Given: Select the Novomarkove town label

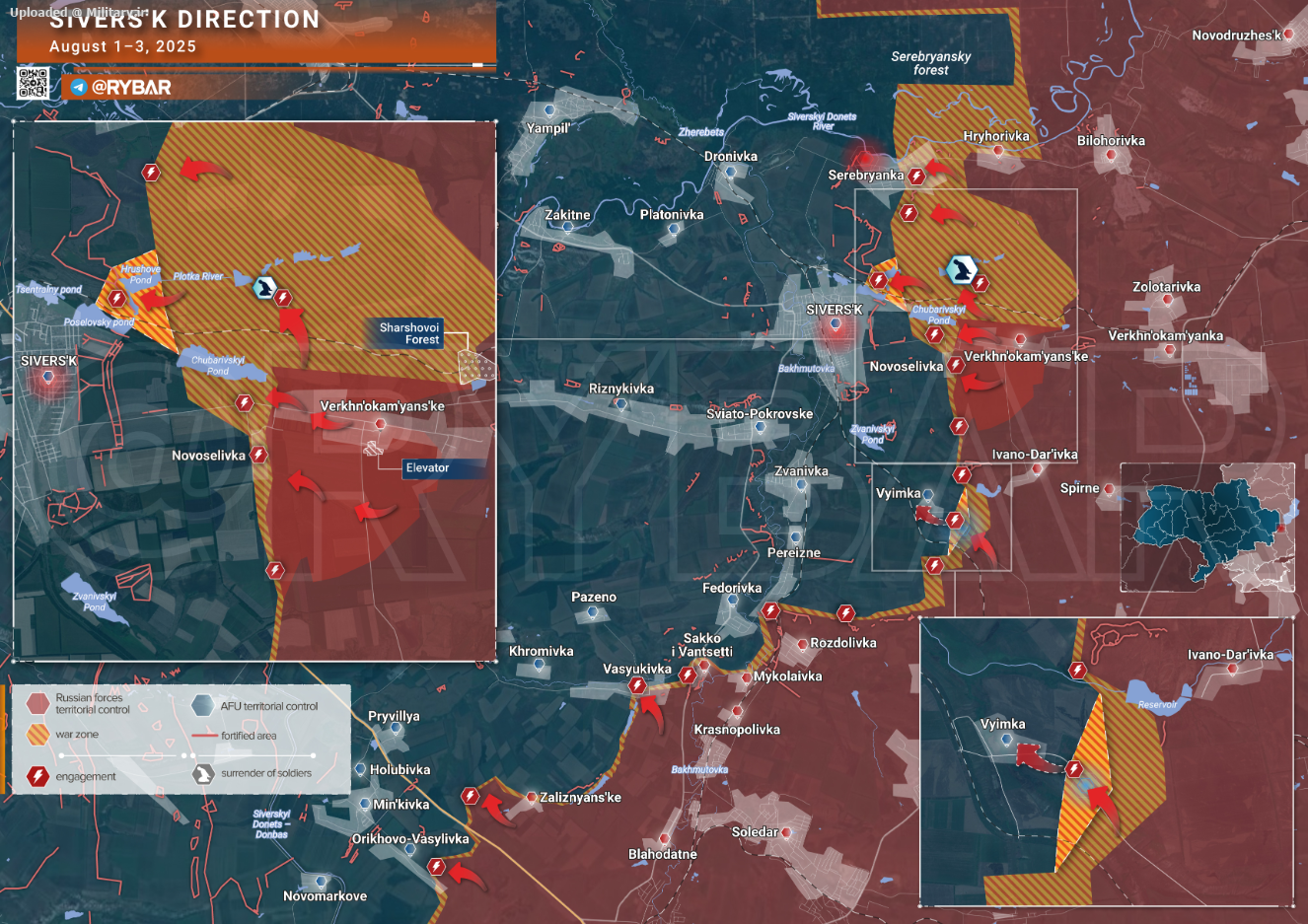Looking at the screenshot, I should 325,896.
